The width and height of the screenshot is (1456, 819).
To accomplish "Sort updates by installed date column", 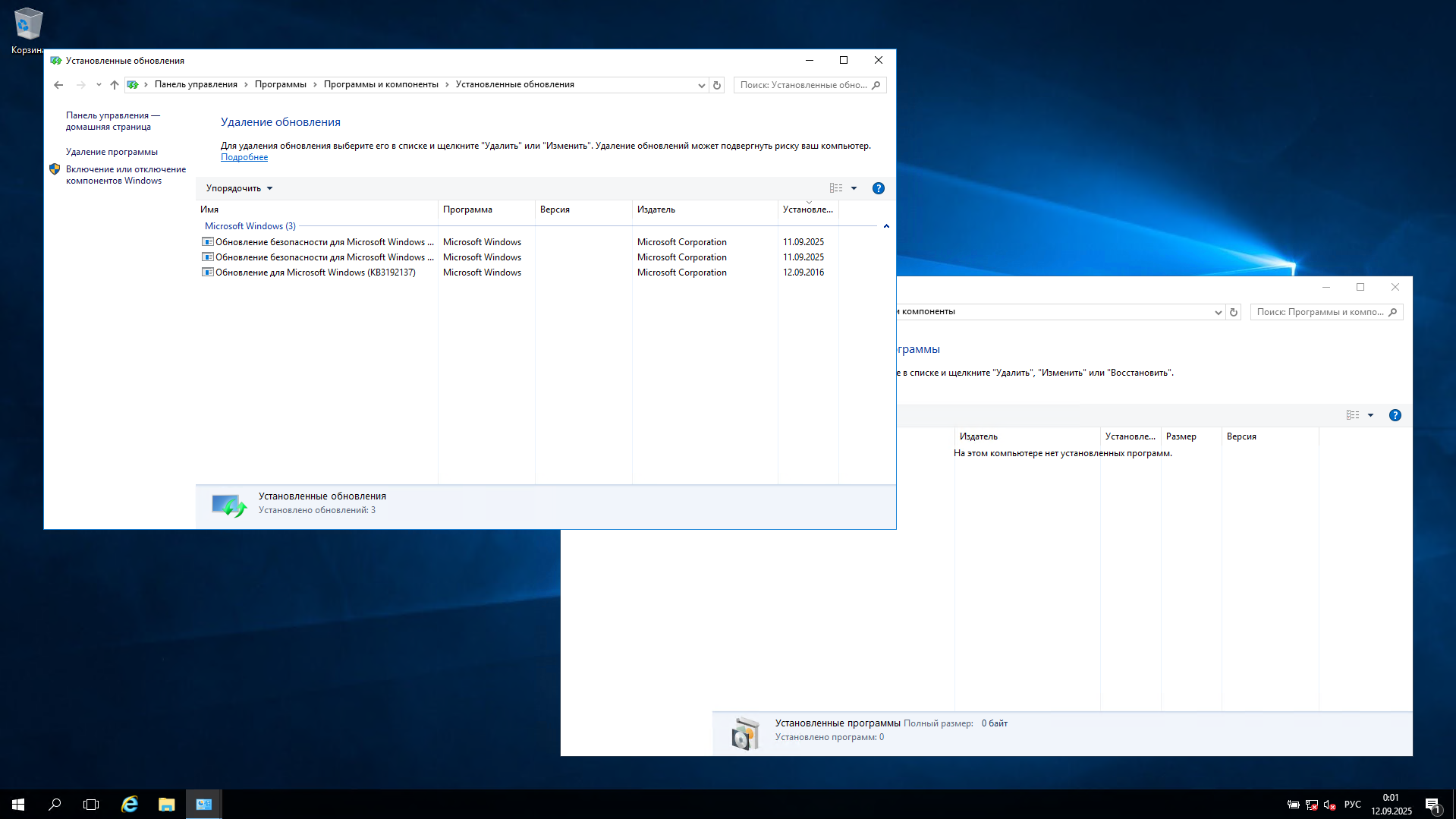I will [x=808, y=209].
